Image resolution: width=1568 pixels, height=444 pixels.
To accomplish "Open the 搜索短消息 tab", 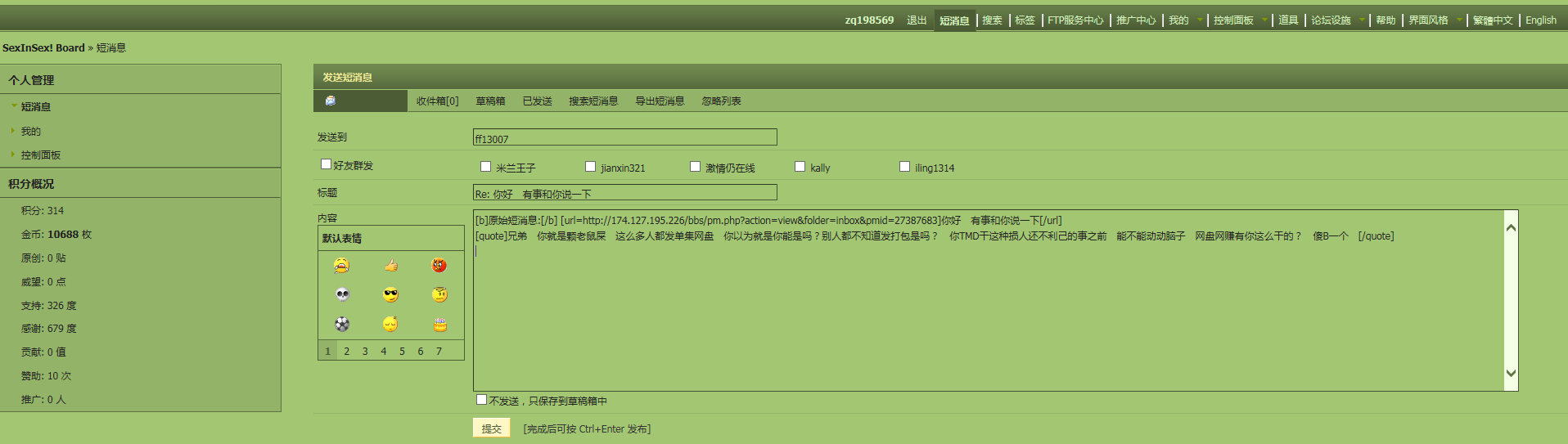I will pyautogui.click(x=593, y=101).
